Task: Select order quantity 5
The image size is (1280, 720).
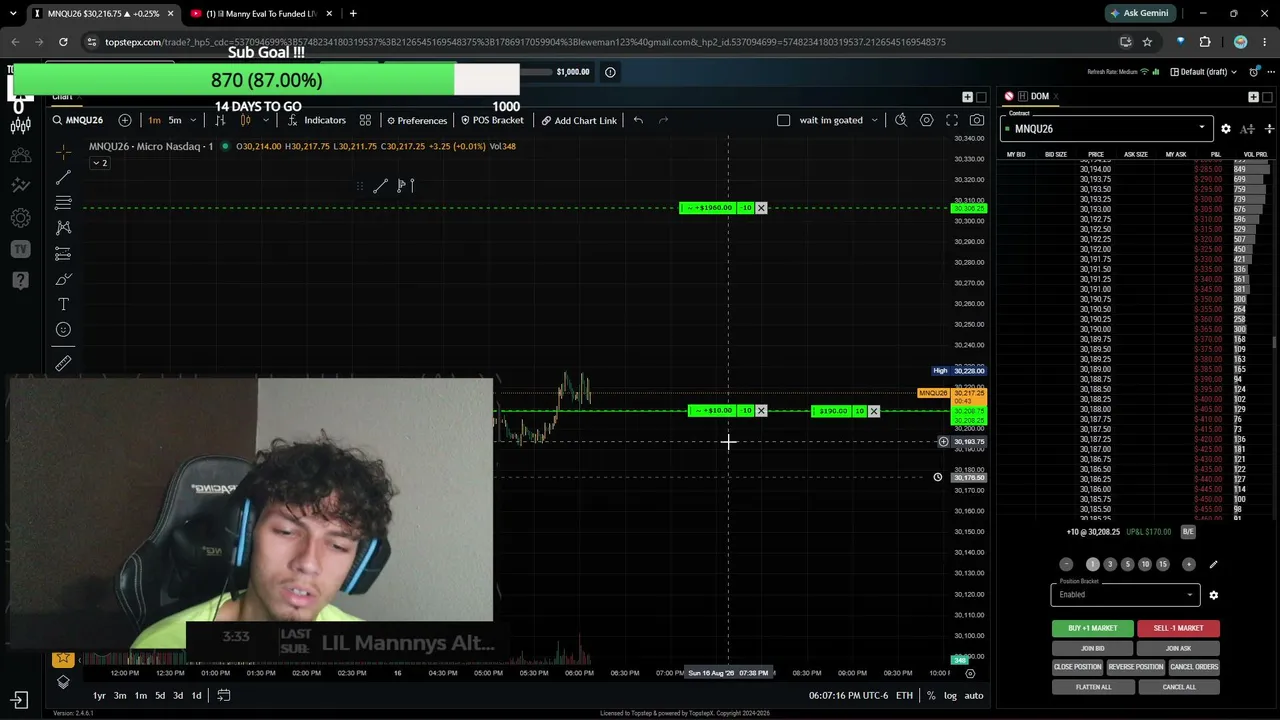Action: [x=1127, y=564]
